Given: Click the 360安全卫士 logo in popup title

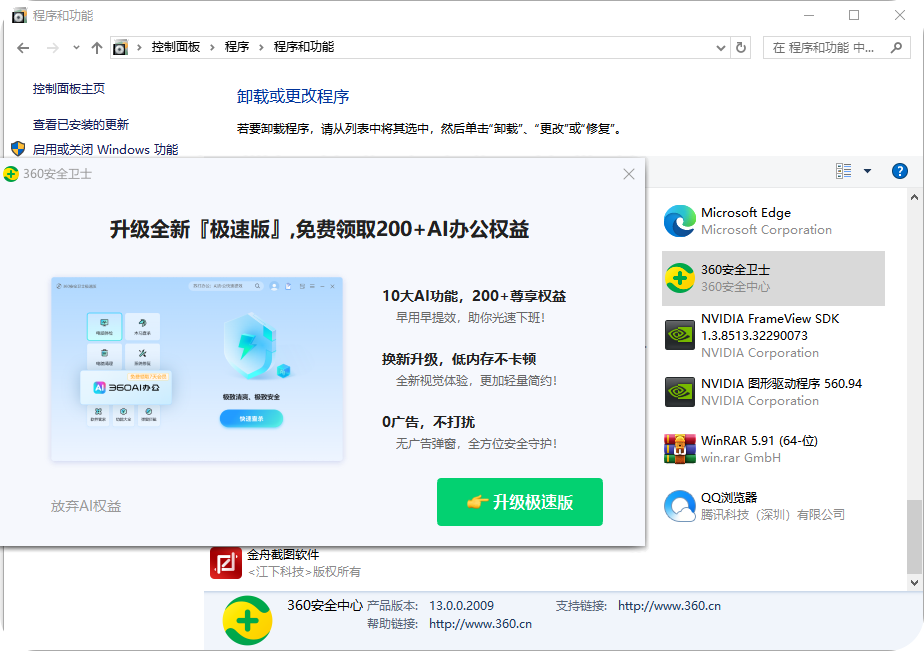Looking at the screenshot, I should point(11,174).
